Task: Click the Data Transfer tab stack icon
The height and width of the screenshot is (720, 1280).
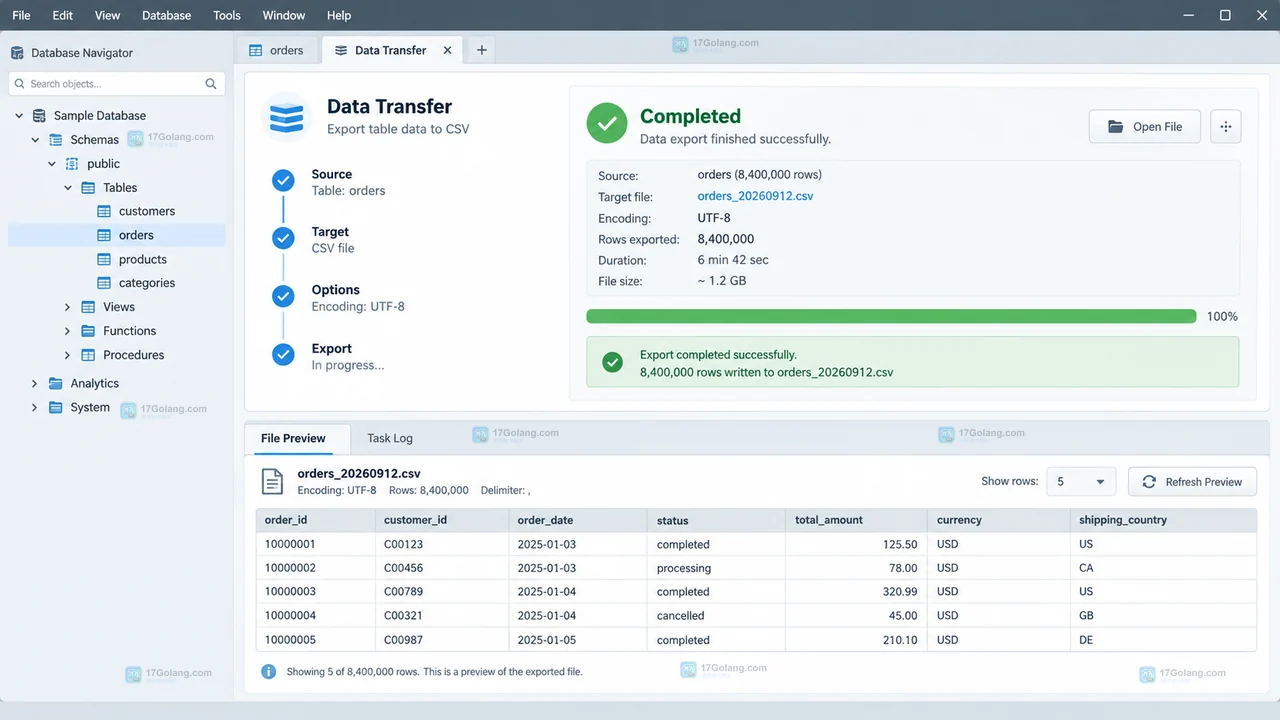Action: [x=341, y=50]
